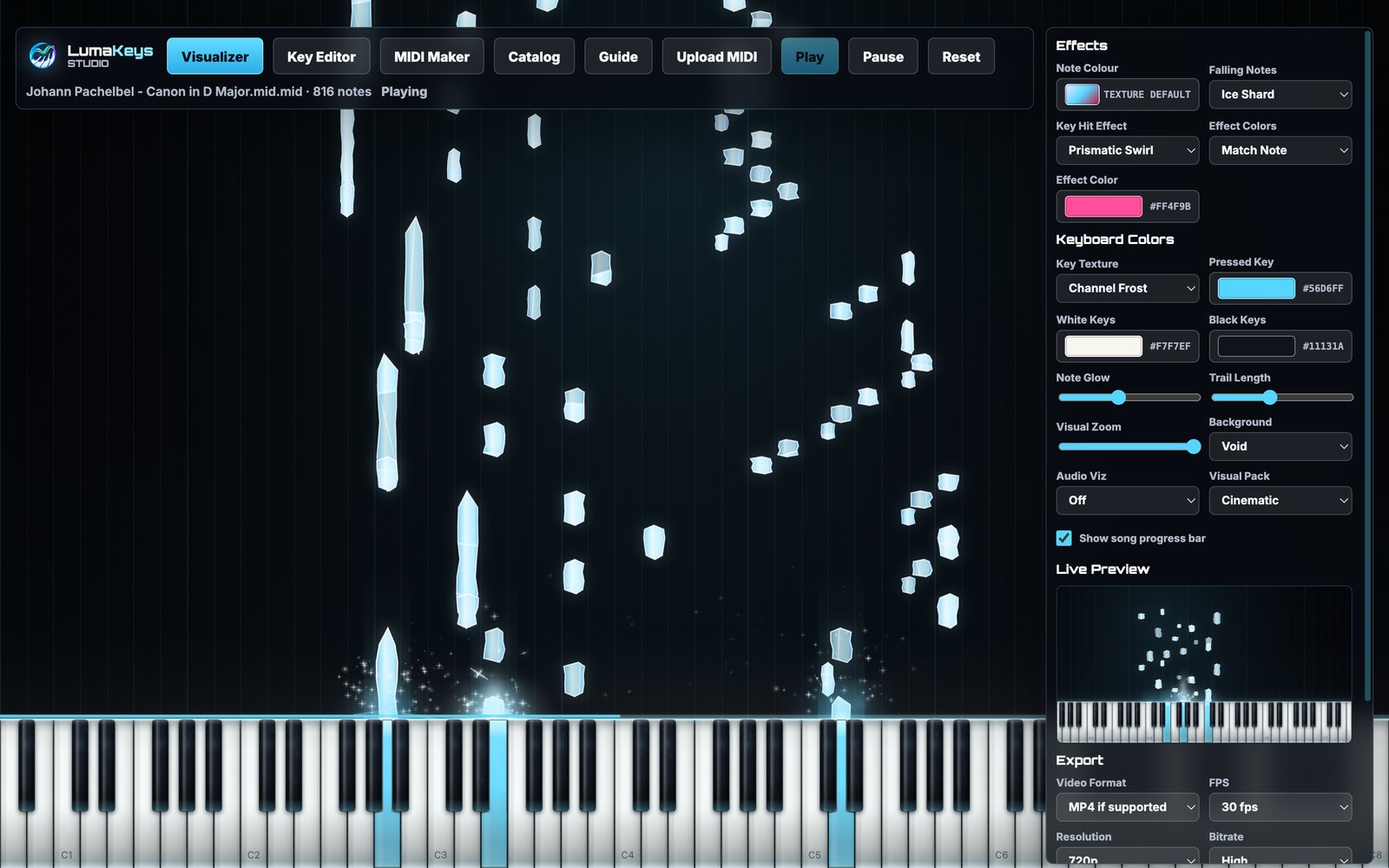This screenshot has height=868, width=1389.
Task: Set the Visual Zoom slider
Action: 1129,446
